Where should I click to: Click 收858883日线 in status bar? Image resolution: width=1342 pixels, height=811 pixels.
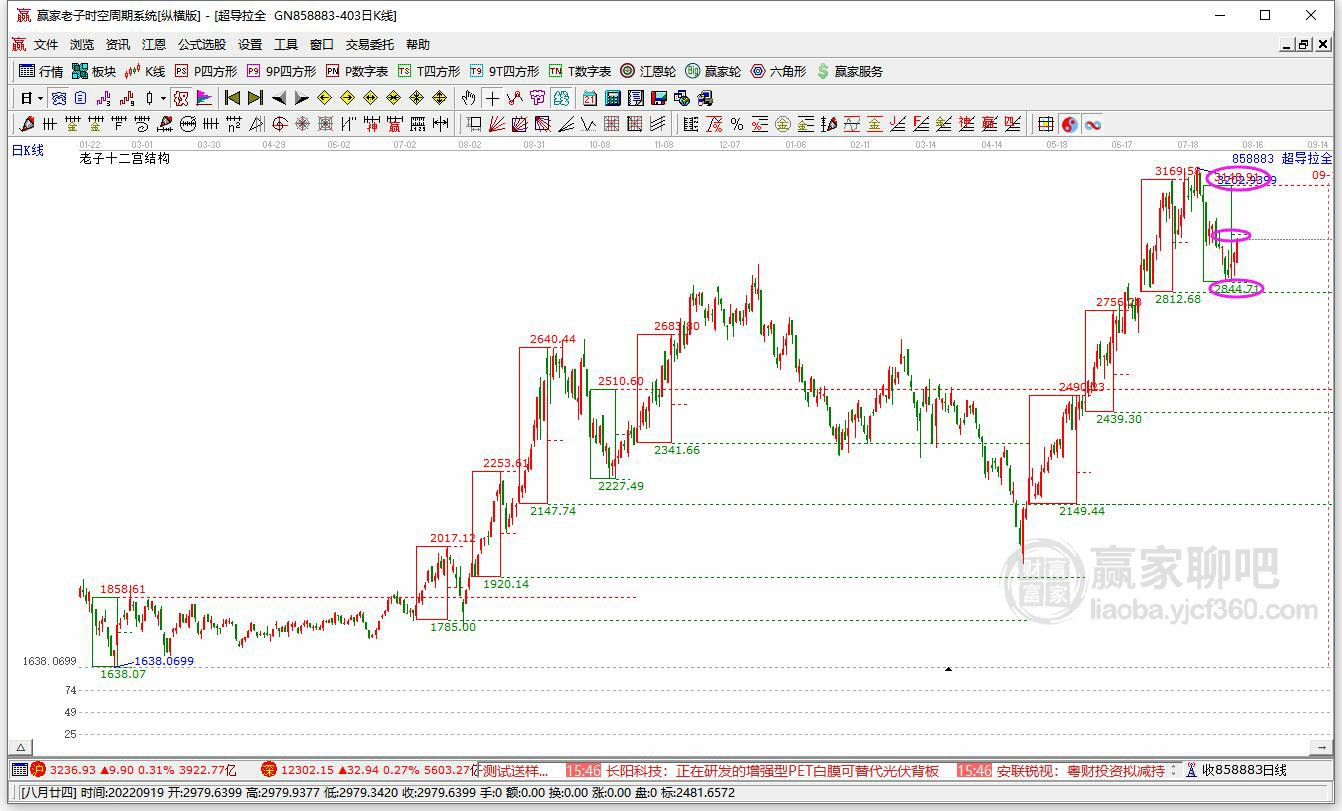tap(1244, 770)
